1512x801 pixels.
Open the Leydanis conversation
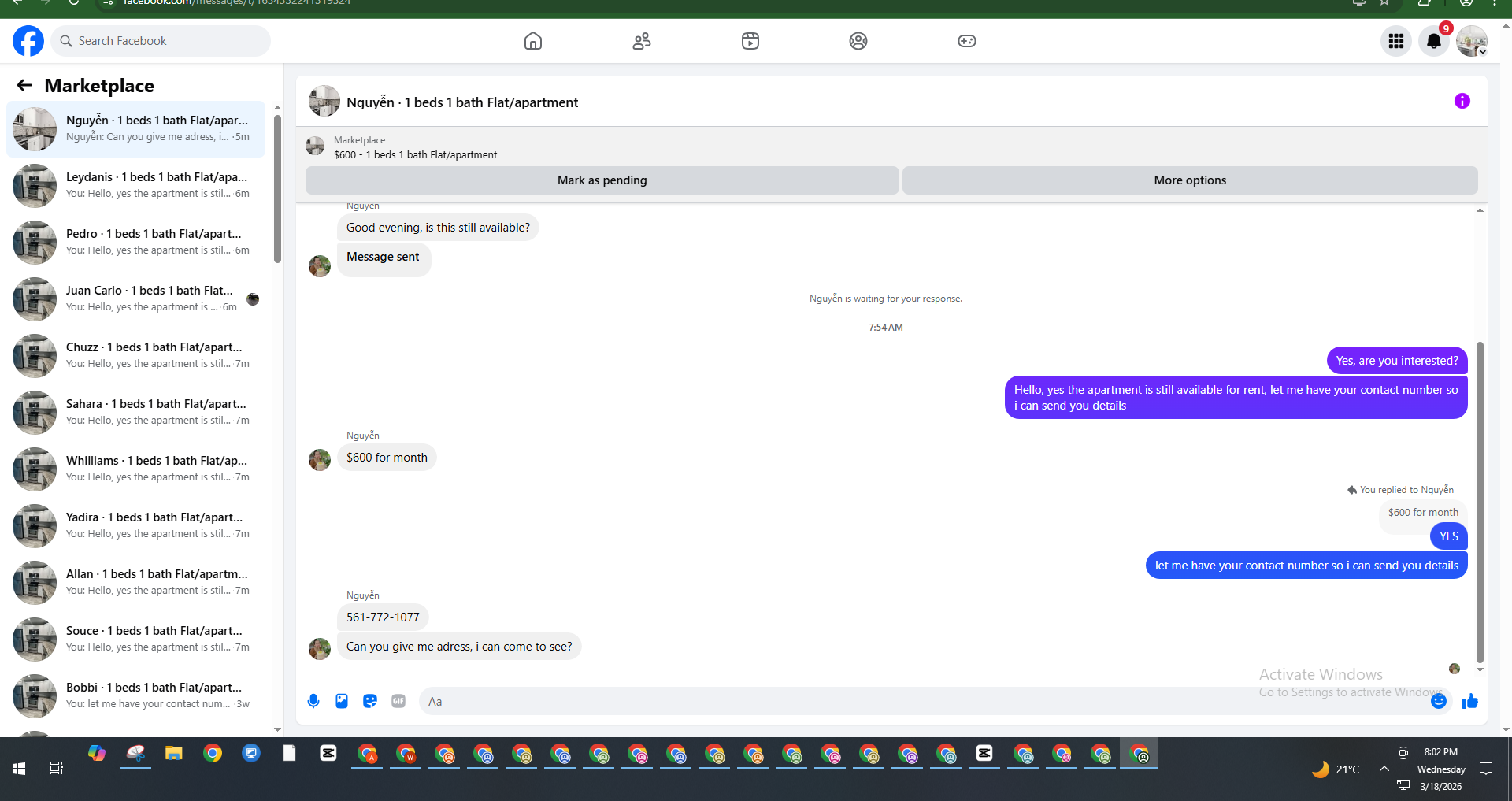[135, 186]
